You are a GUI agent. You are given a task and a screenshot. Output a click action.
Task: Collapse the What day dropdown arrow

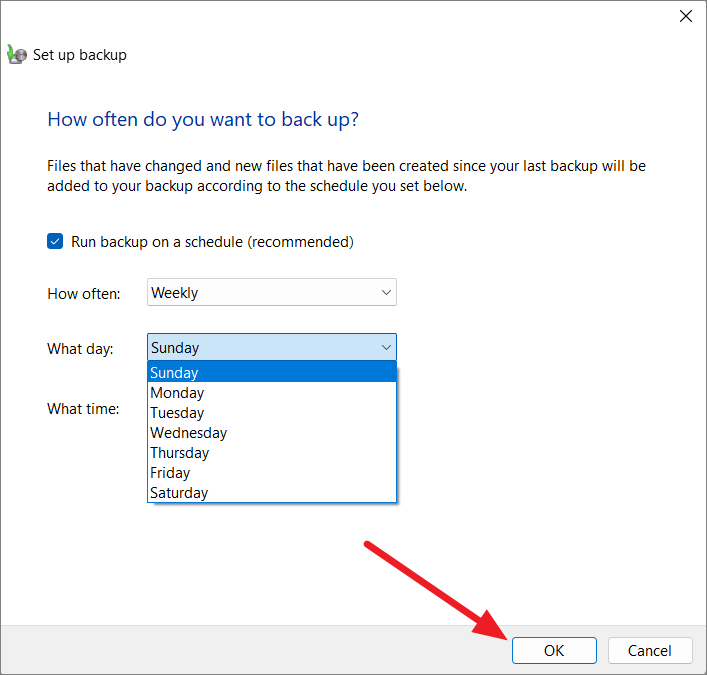386,347
